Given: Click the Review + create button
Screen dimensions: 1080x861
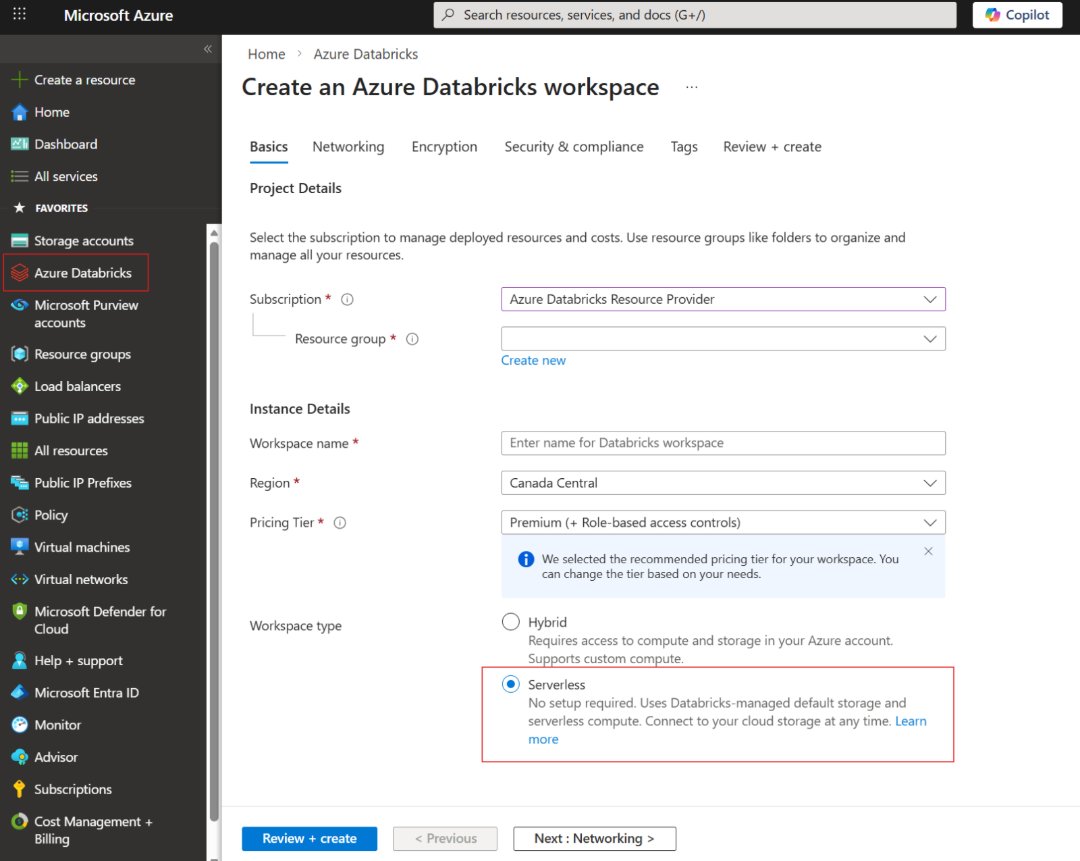Looking at the screenshot, I should [x=309, y=838].
